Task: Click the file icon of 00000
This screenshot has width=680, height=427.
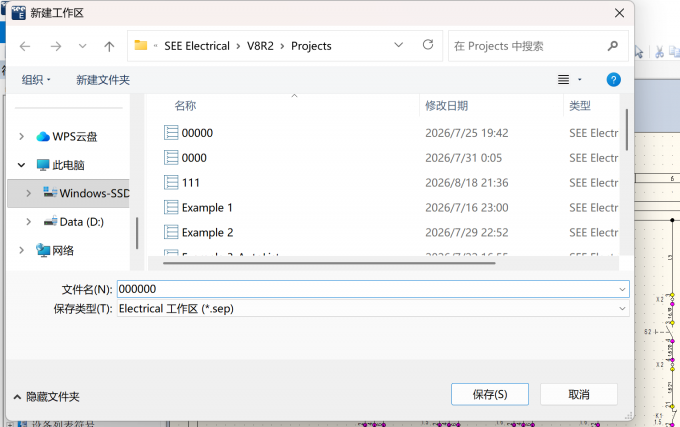Action: coord(171,133)
